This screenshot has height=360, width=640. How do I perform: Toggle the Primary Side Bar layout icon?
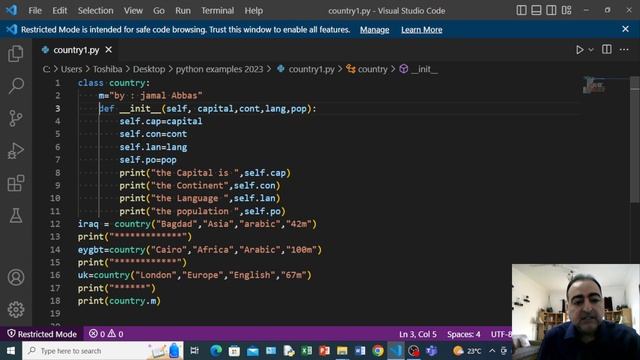[521, 10]
